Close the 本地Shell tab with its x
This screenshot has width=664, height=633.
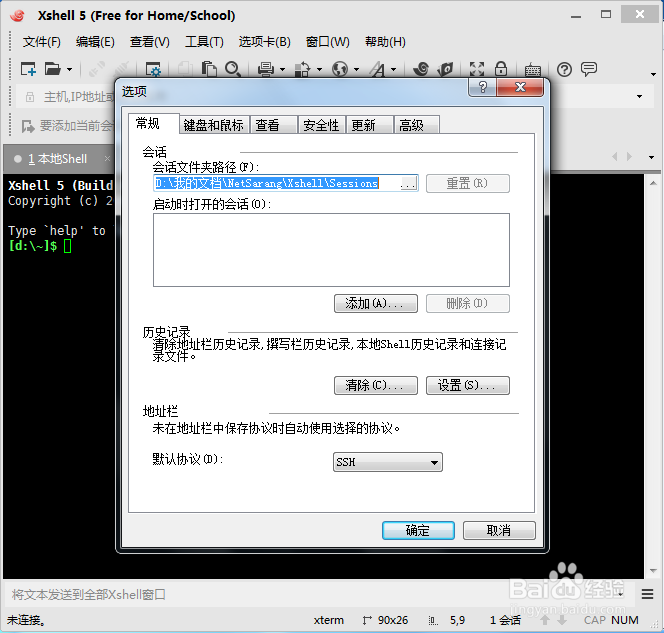pos(107,158)
